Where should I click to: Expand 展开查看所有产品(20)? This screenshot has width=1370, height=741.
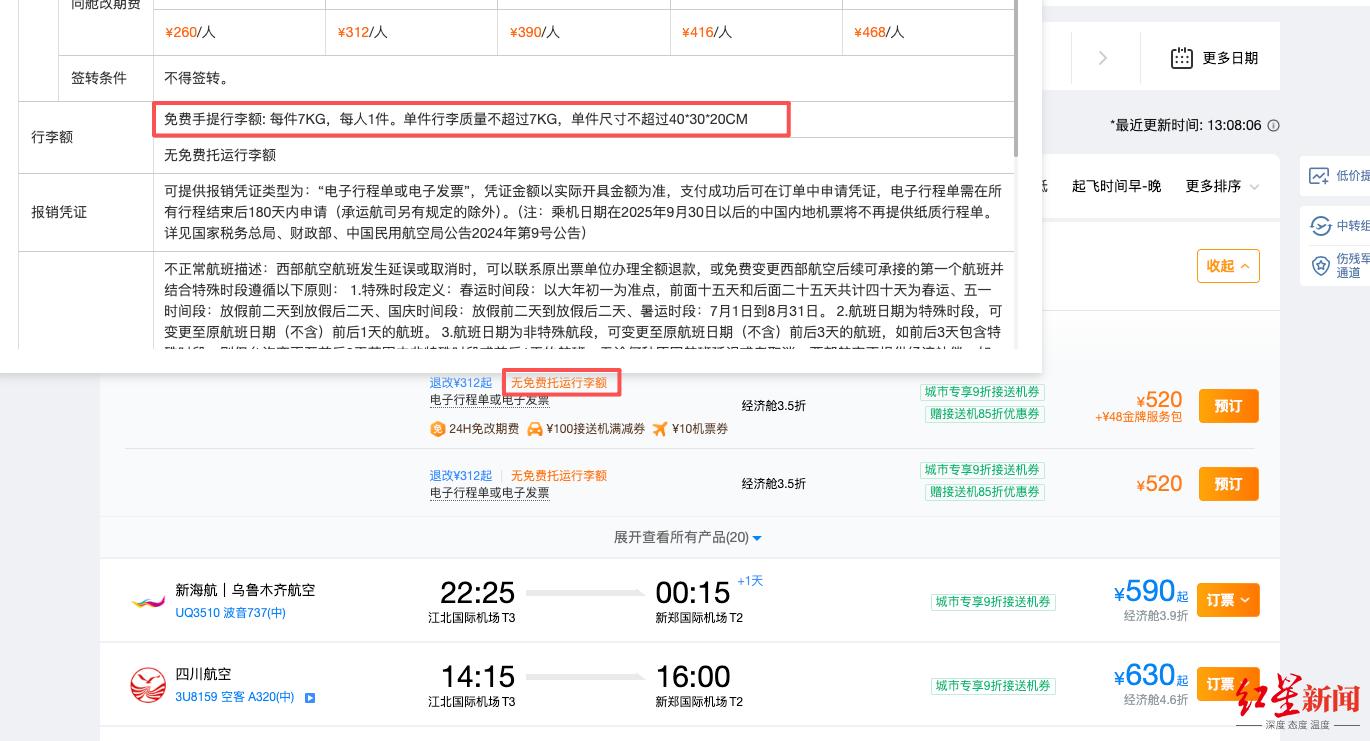687,538
